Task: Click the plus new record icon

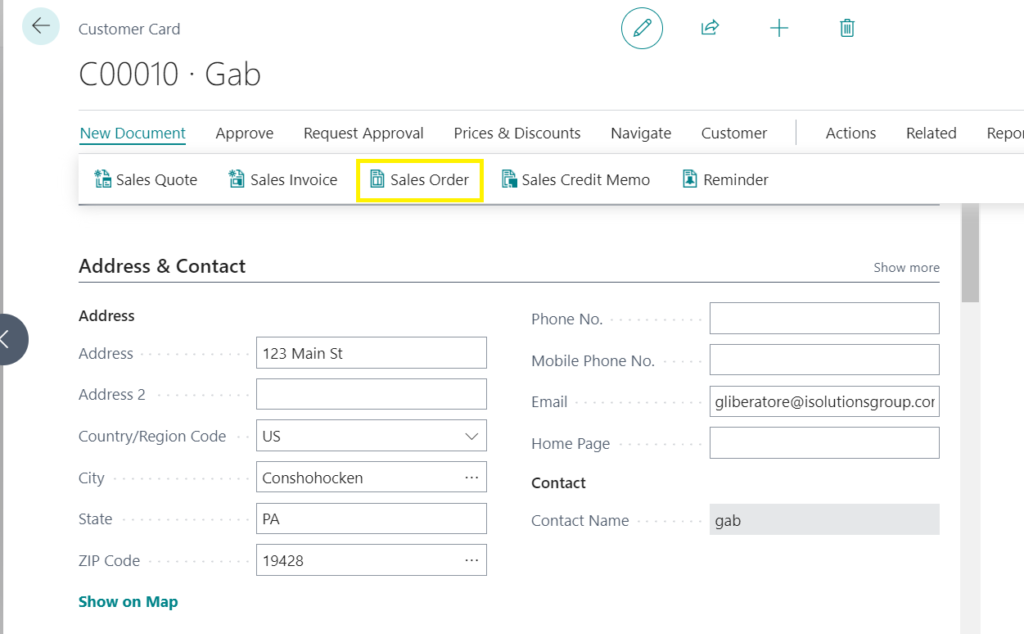Action: click(x=779, y=28)
